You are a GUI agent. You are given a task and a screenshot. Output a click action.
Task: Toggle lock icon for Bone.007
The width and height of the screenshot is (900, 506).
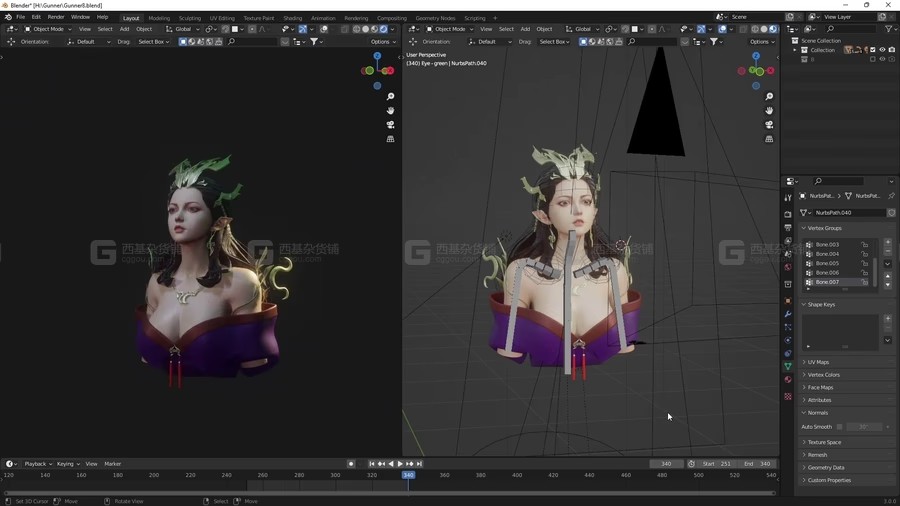(x=864, y=282)
